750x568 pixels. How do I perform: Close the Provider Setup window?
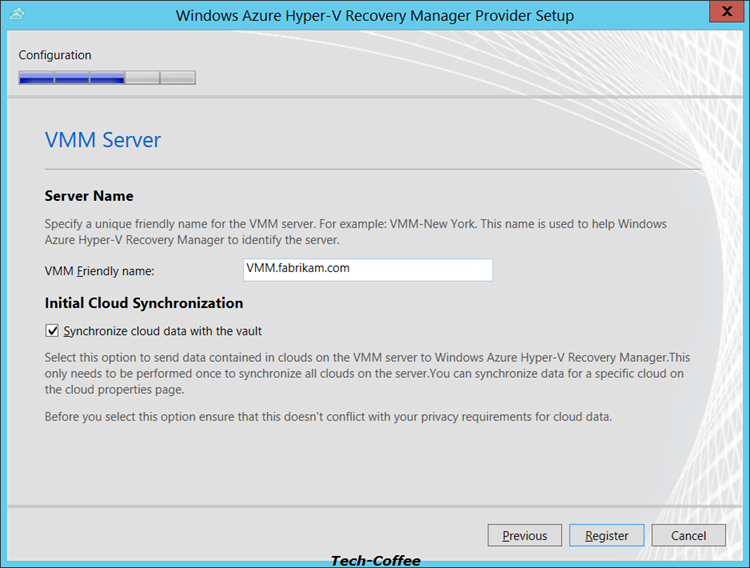[726, 11]
